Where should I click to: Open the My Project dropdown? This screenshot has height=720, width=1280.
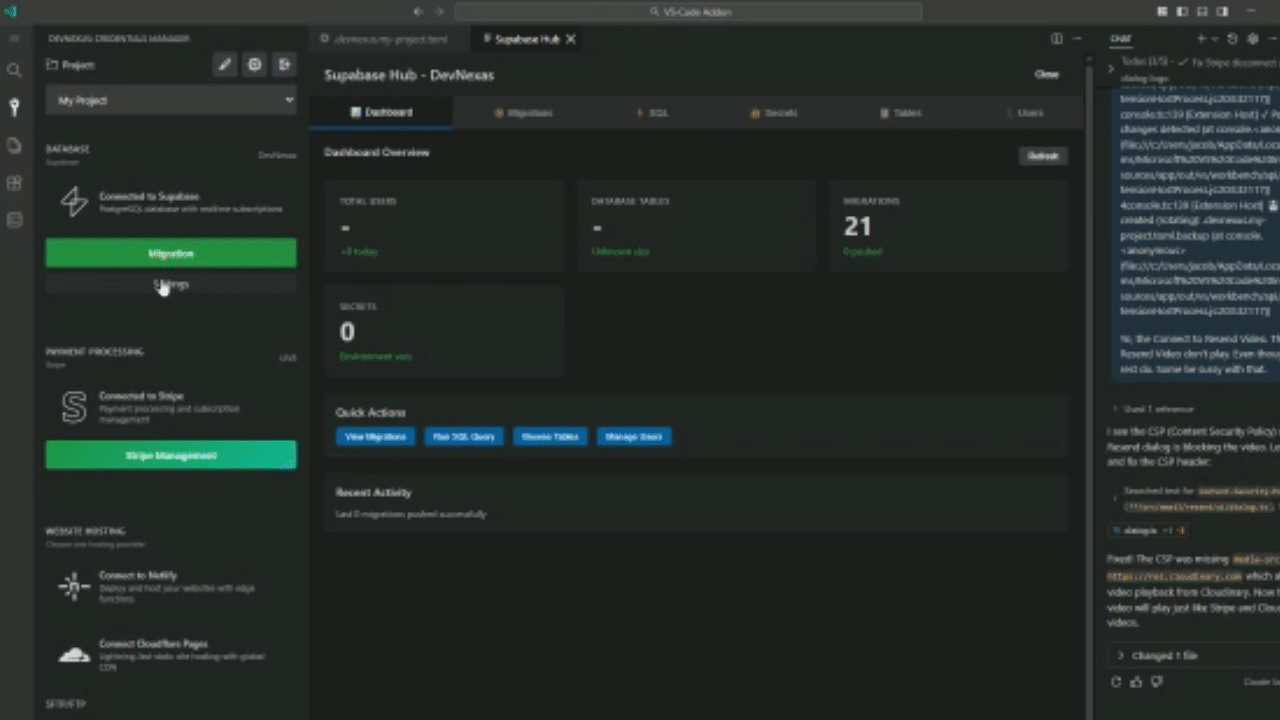[171, 100]
